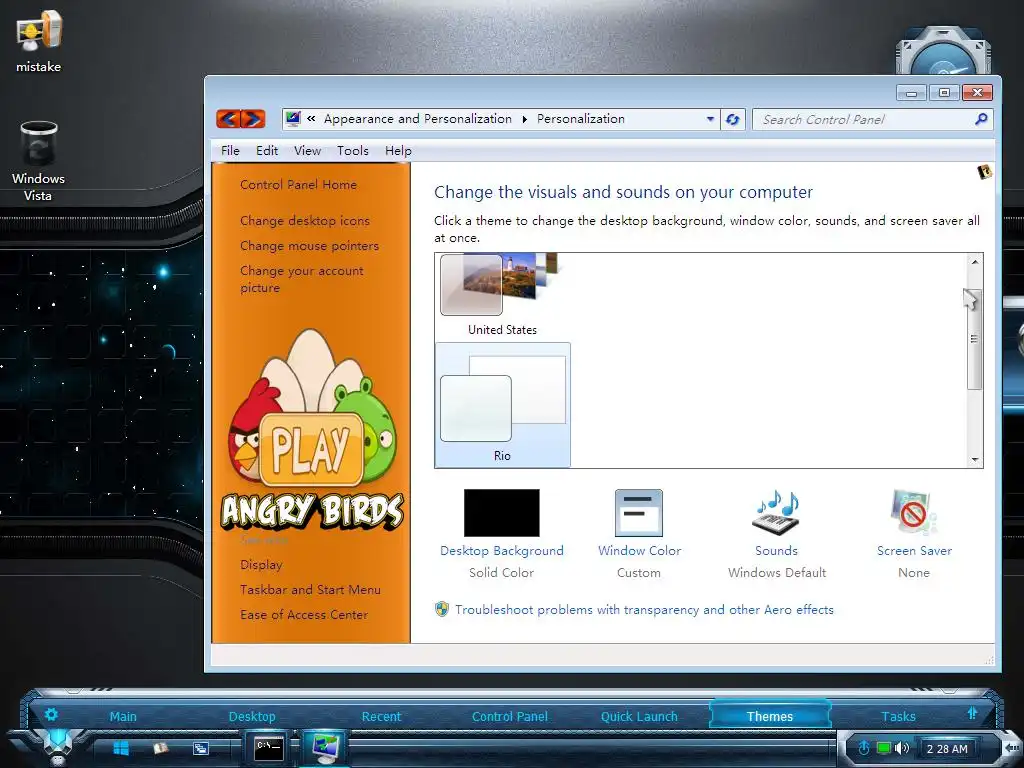Open the address bar history dropdown arrow
Viewport: 1024px width, 768px height.
coord(710,119)
